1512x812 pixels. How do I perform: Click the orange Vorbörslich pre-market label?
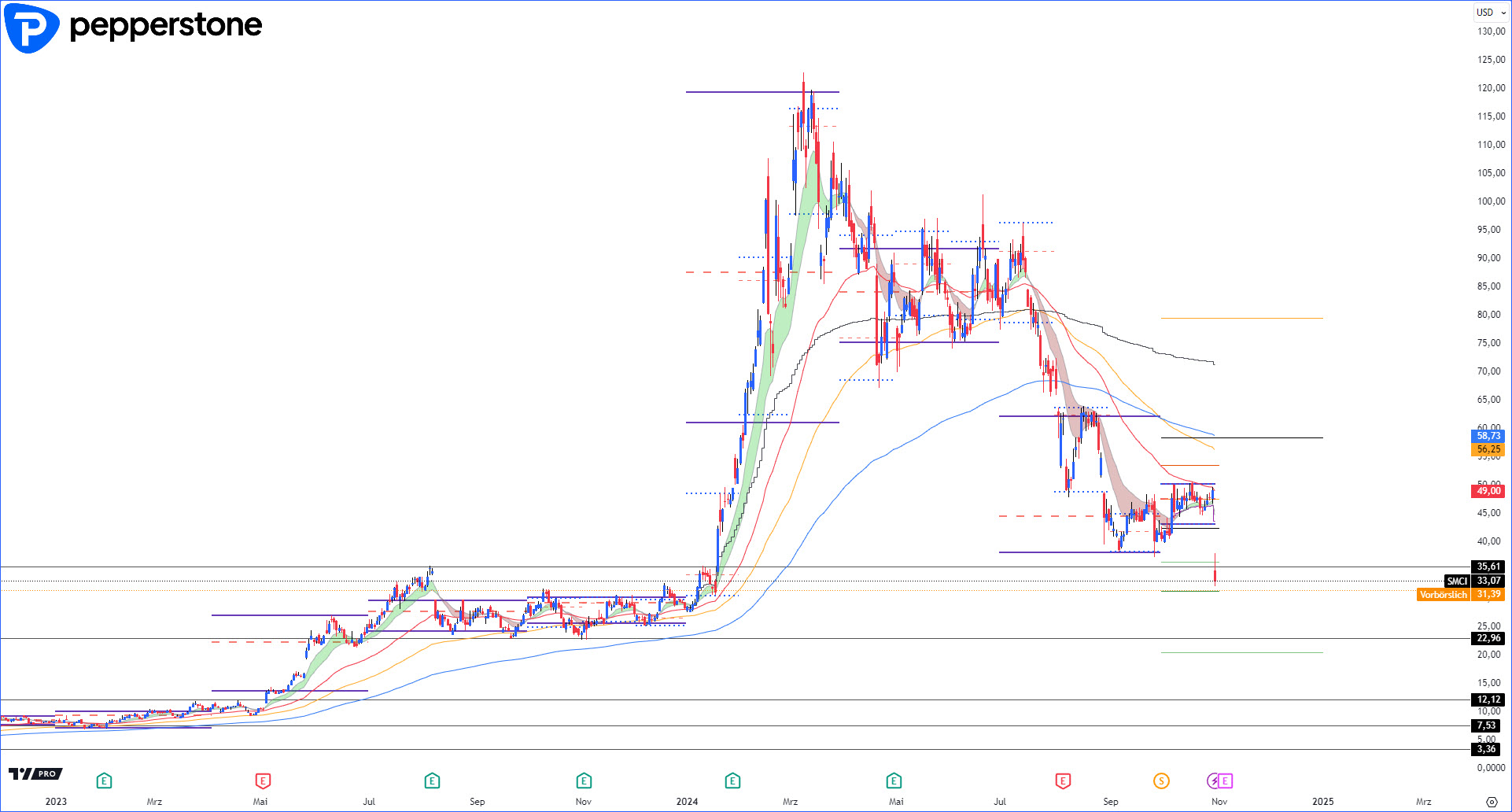[x=1444, y=595]
